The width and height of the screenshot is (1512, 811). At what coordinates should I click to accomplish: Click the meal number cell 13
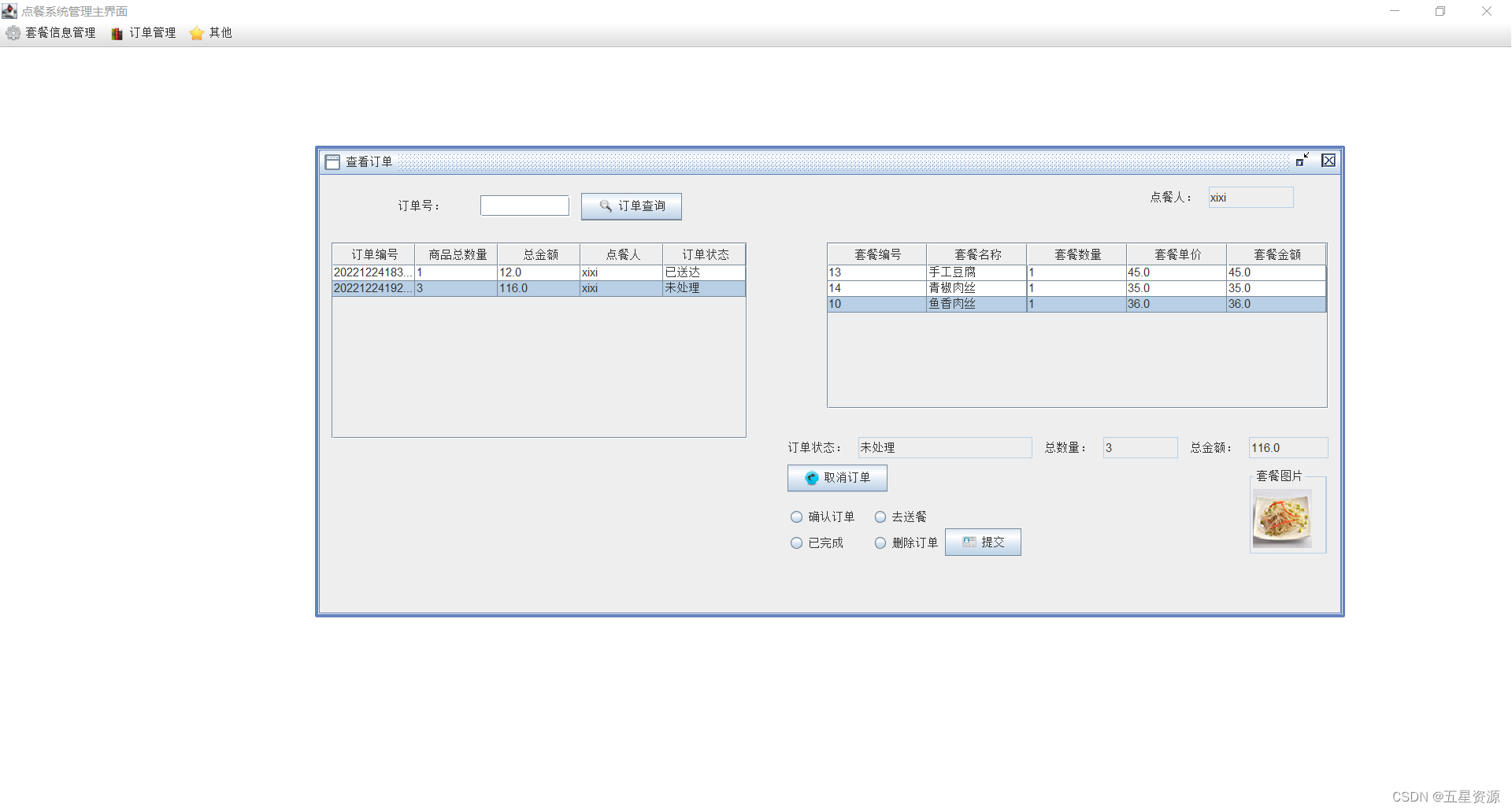coord(876,272)
